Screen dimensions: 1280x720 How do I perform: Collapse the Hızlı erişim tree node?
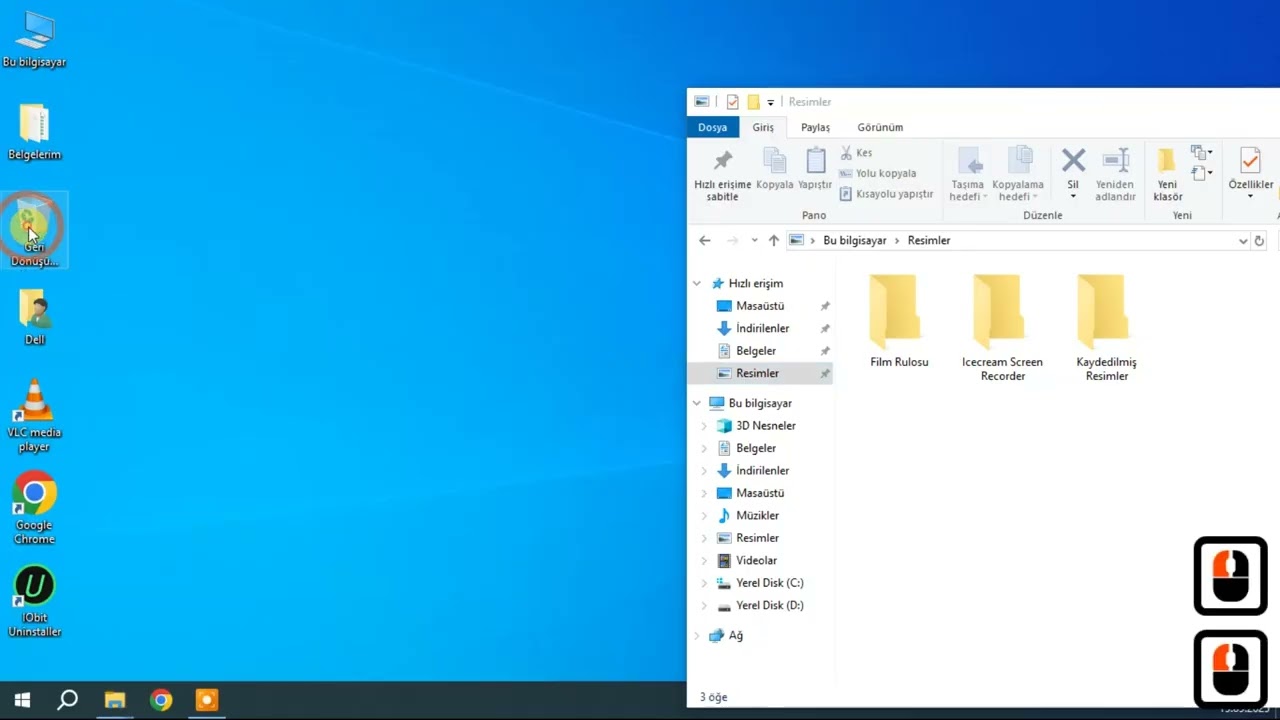[x=697, y=284]
